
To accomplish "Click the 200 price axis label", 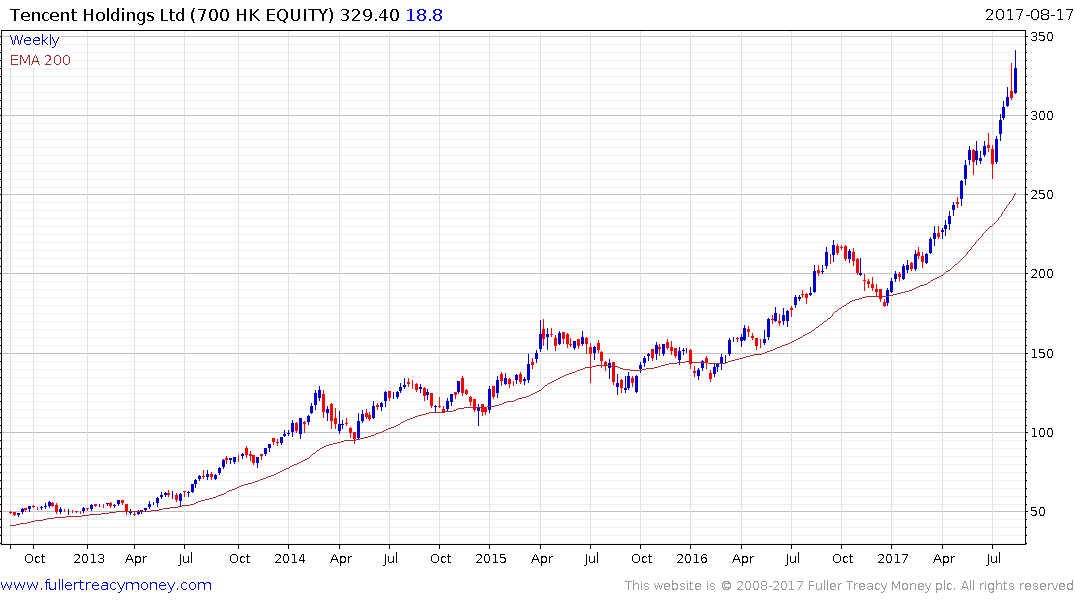I will (1042, 274).
